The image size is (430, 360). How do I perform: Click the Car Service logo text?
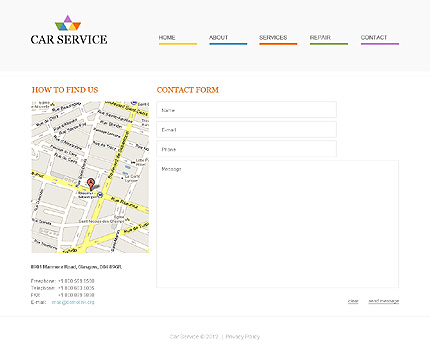pos(69,40)
